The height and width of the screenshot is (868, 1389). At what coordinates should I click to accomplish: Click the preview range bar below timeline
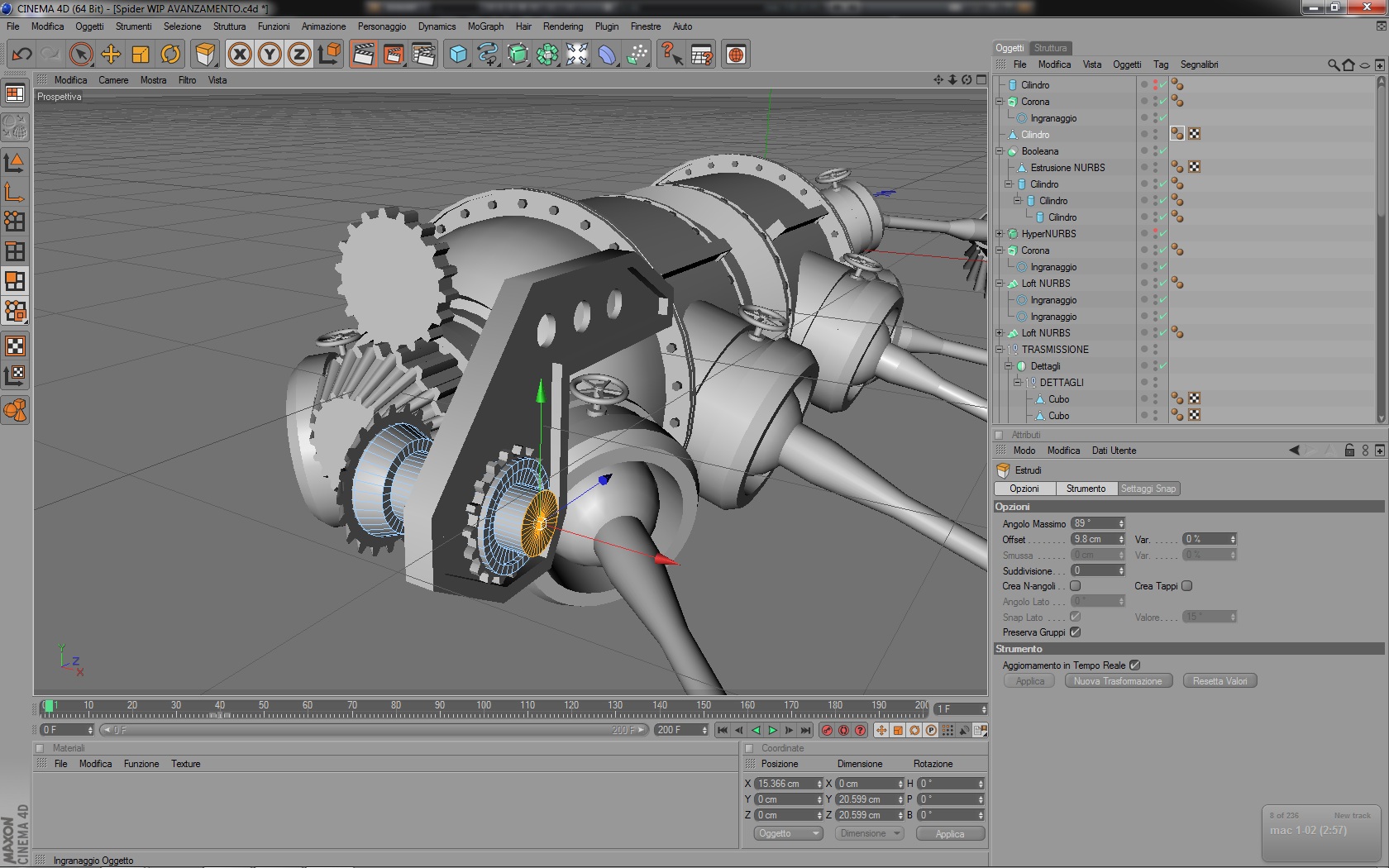375,730
